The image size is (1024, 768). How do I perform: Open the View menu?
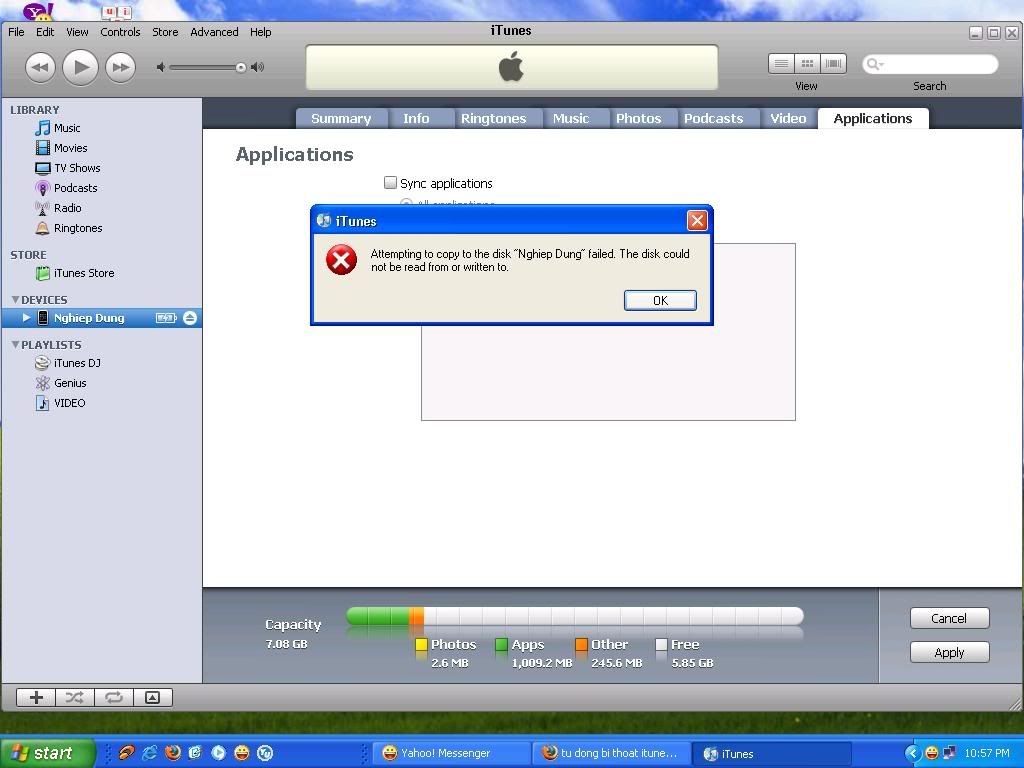pyautogui.click(x=77, y=32)
